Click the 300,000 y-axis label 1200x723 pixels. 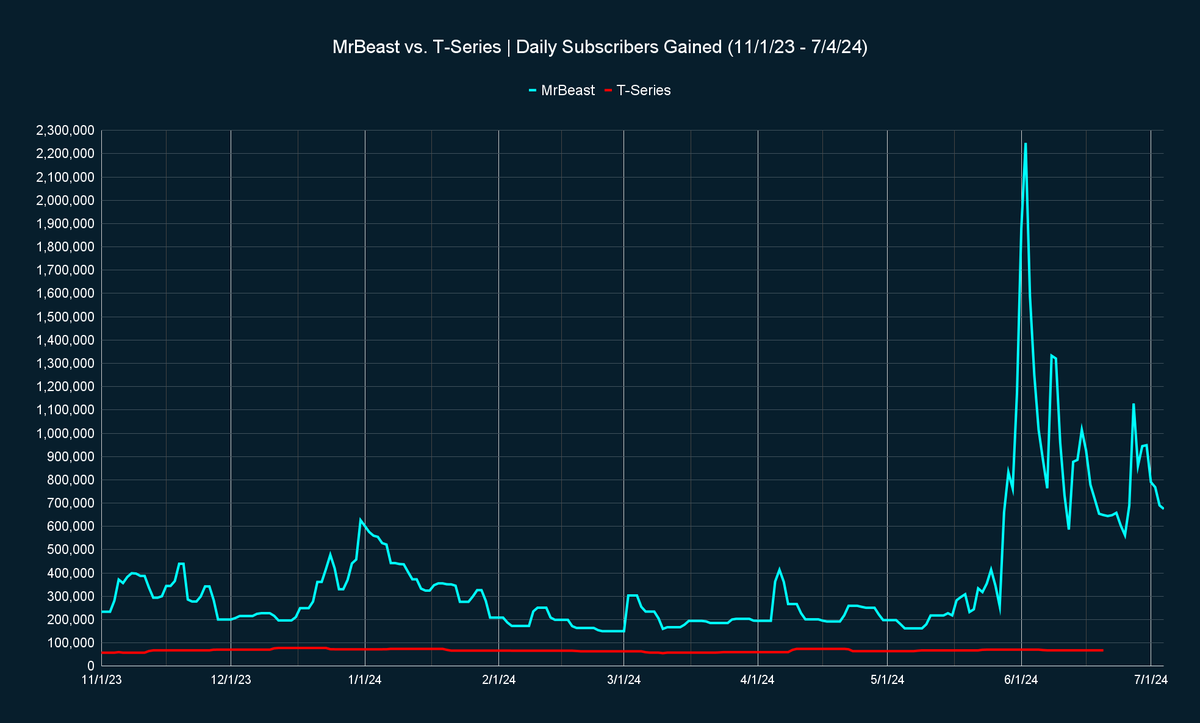pyautogui.click(x=71, y=596)
